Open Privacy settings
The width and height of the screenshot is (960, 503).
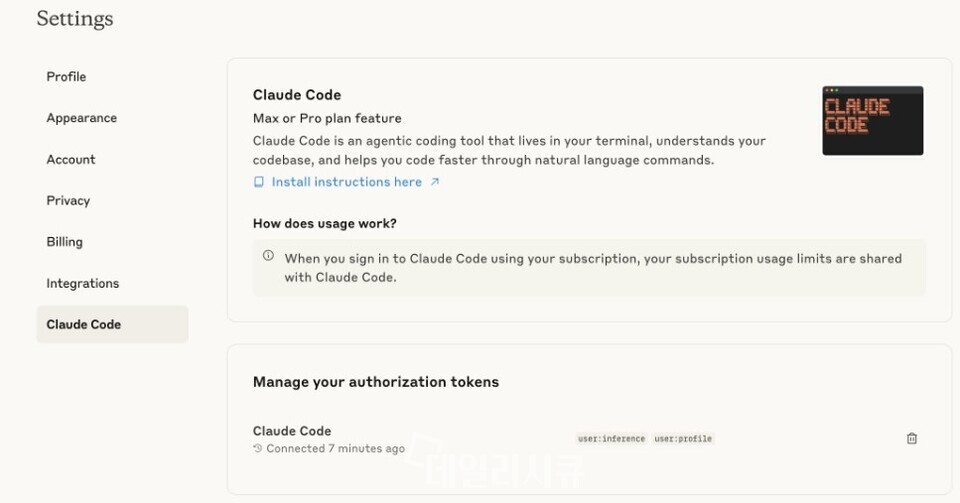(x=68, y=201)
